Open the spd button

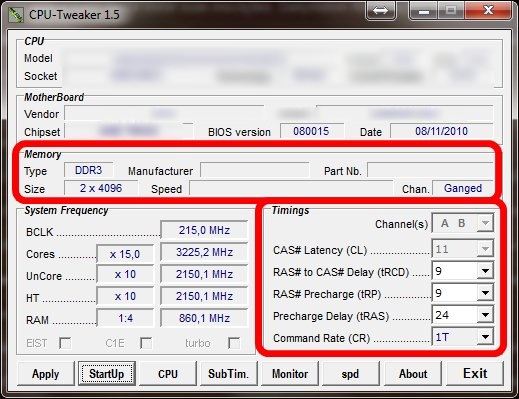tap(351, 374)
